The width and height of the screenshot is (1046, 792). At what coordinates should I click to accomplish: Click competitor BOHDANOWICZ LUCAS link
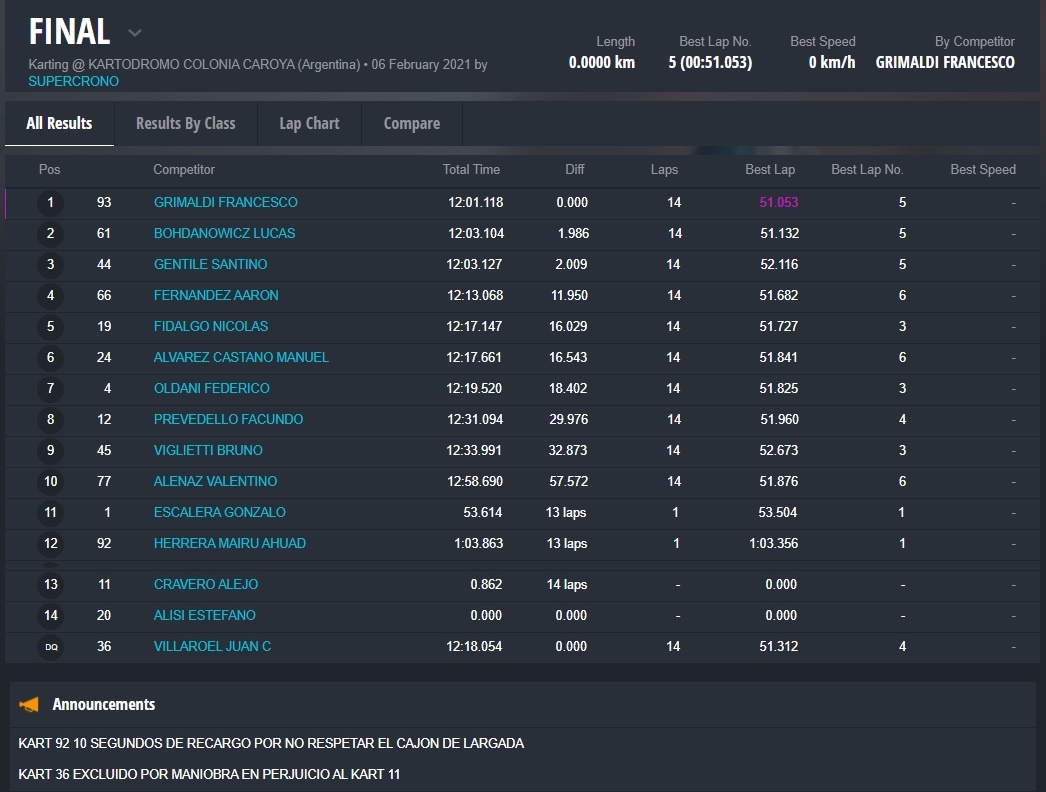[x=224, y=234]
